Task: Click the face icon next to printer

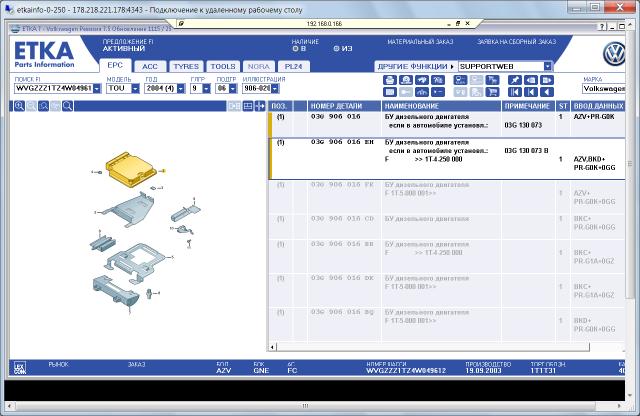Action: (406, 80)
